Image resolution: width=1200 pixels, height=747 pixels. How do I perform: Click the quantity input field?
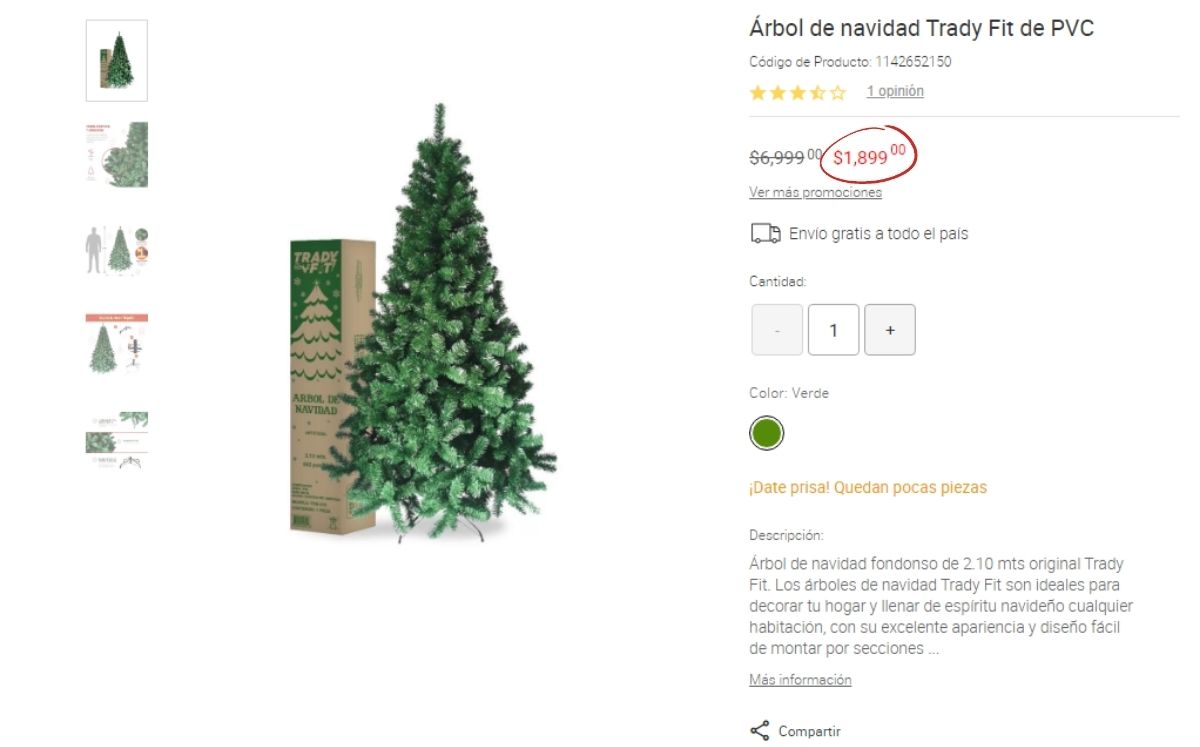click(834, 330)
